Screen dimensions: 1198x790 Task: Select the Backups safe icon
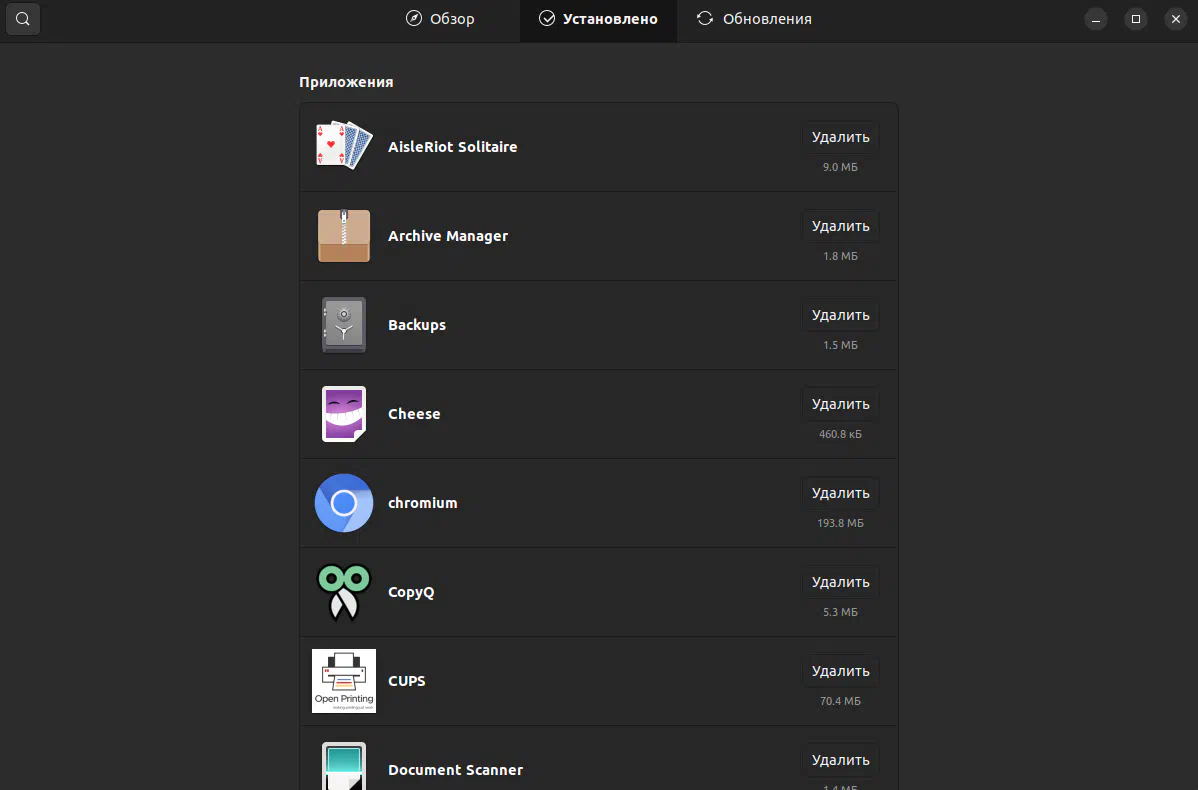[343, 325]
